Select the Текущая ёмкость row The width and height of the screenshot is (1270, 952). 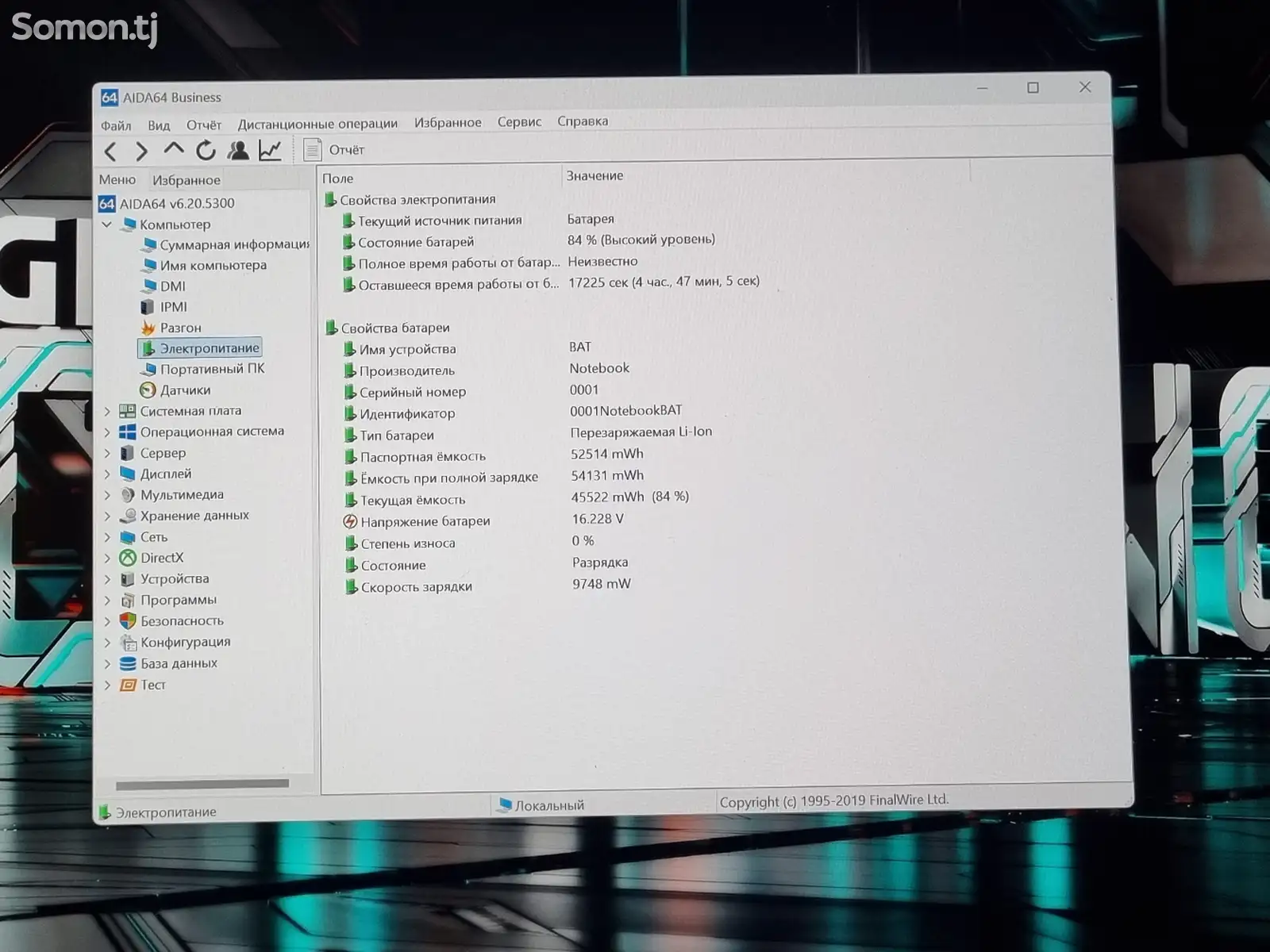pyautogui.click(x=516, y=498)
